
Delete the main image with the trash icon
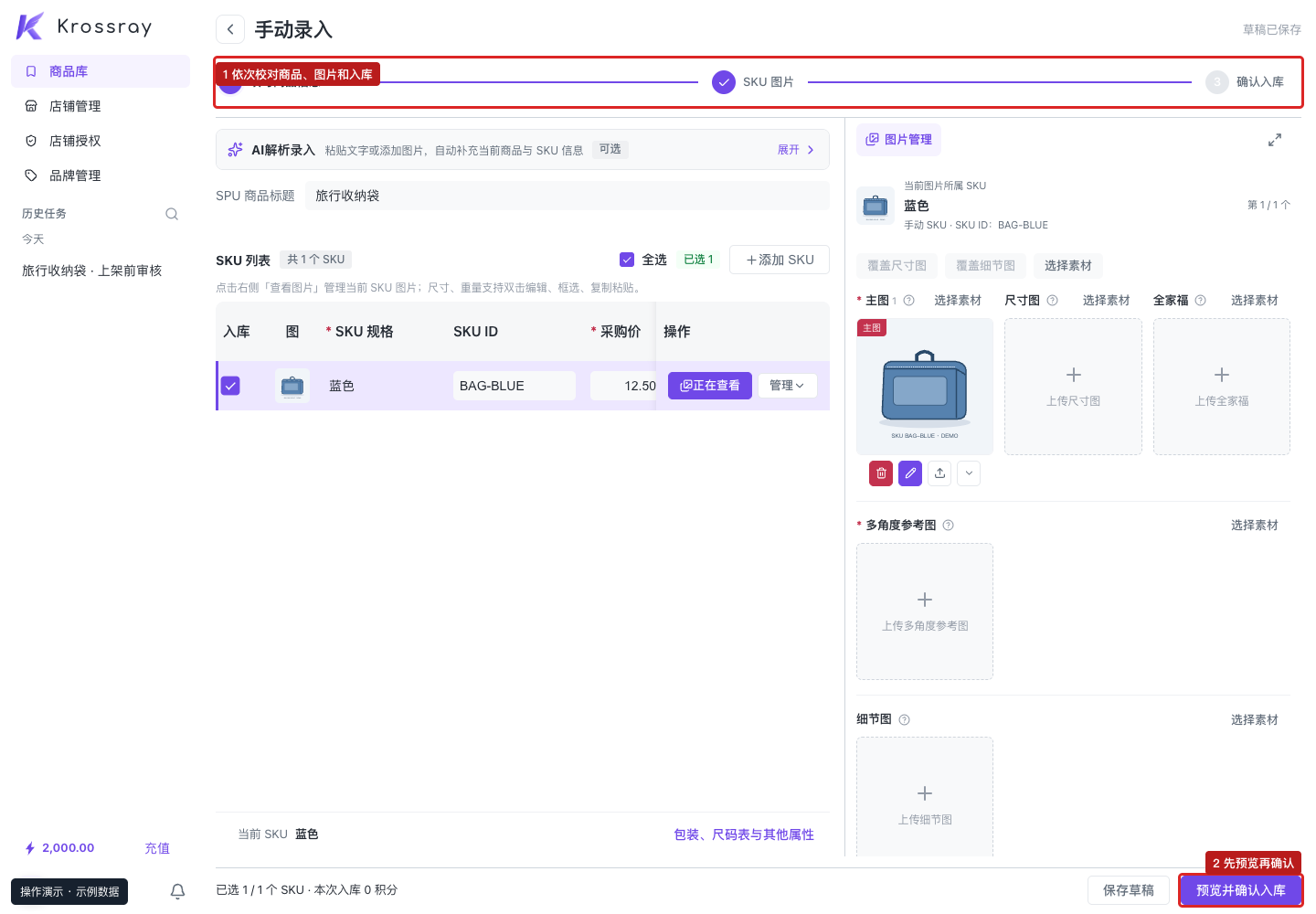[x=881, y=473]
